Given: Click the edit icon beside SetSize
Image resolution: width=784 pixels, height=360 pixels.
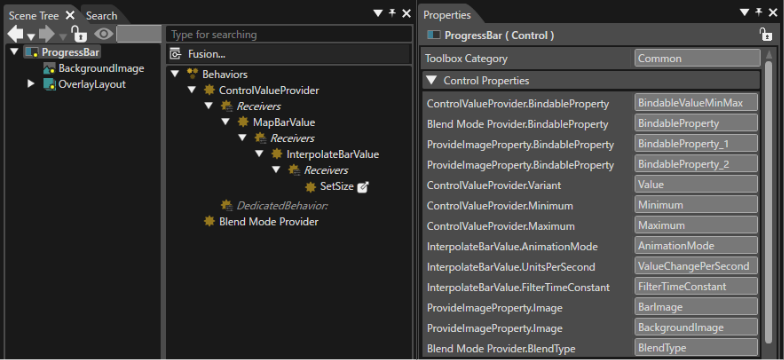Looking at the screenshot, I should coord(364,187).
